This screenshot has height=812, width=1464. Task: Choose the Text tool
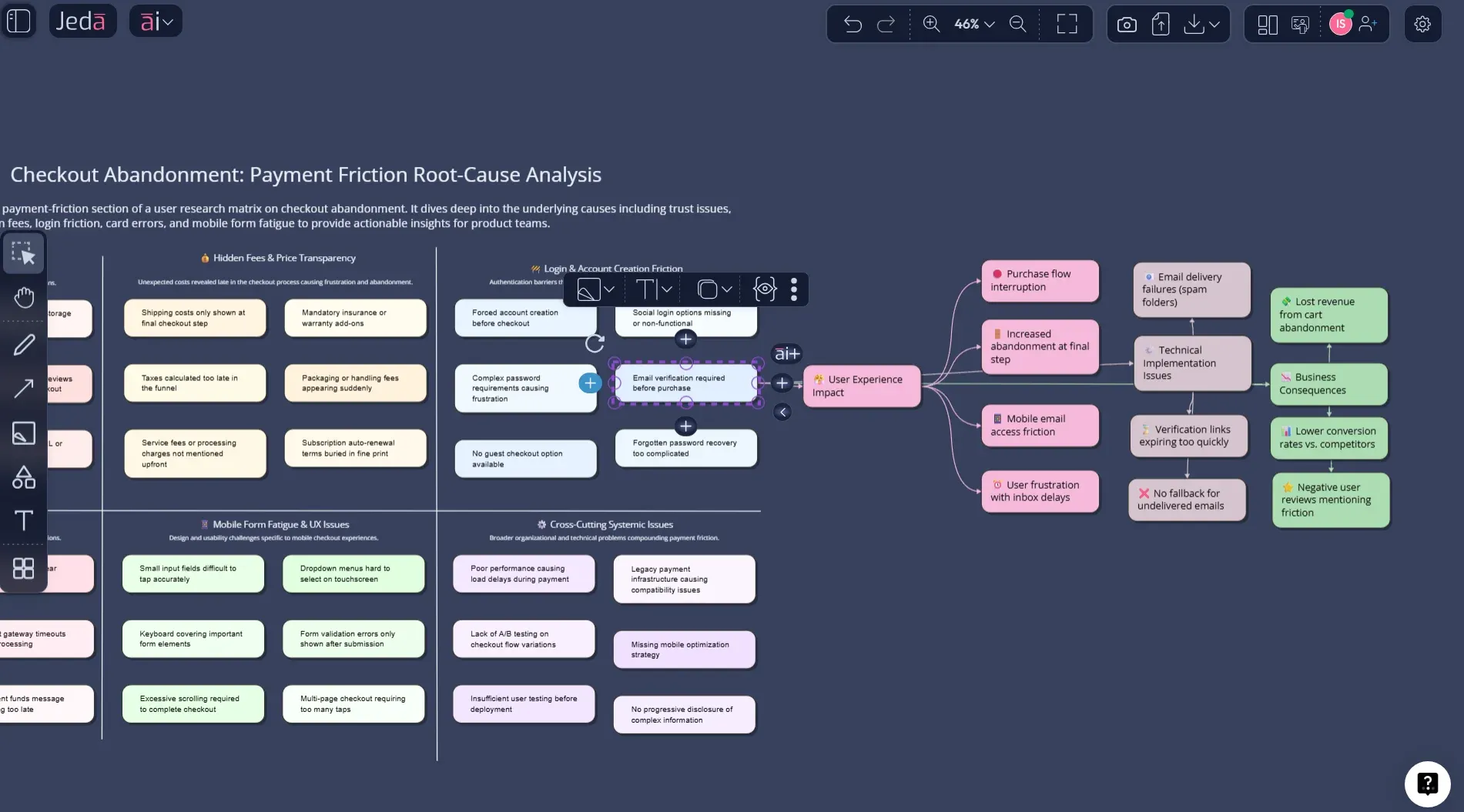(x=24, y=520)
